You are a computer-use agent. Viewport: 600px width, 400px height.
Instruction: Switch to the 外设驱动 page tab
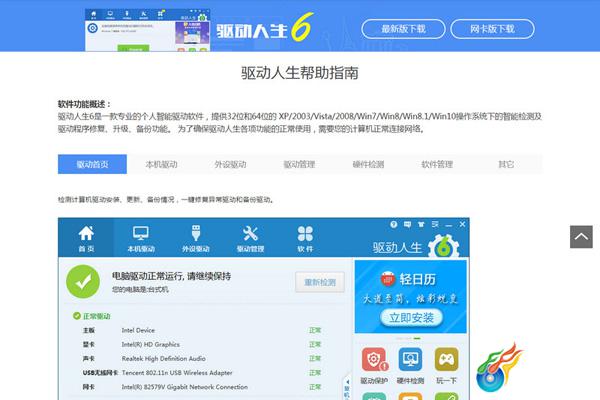pyautogui.click(x=230, y=164)
